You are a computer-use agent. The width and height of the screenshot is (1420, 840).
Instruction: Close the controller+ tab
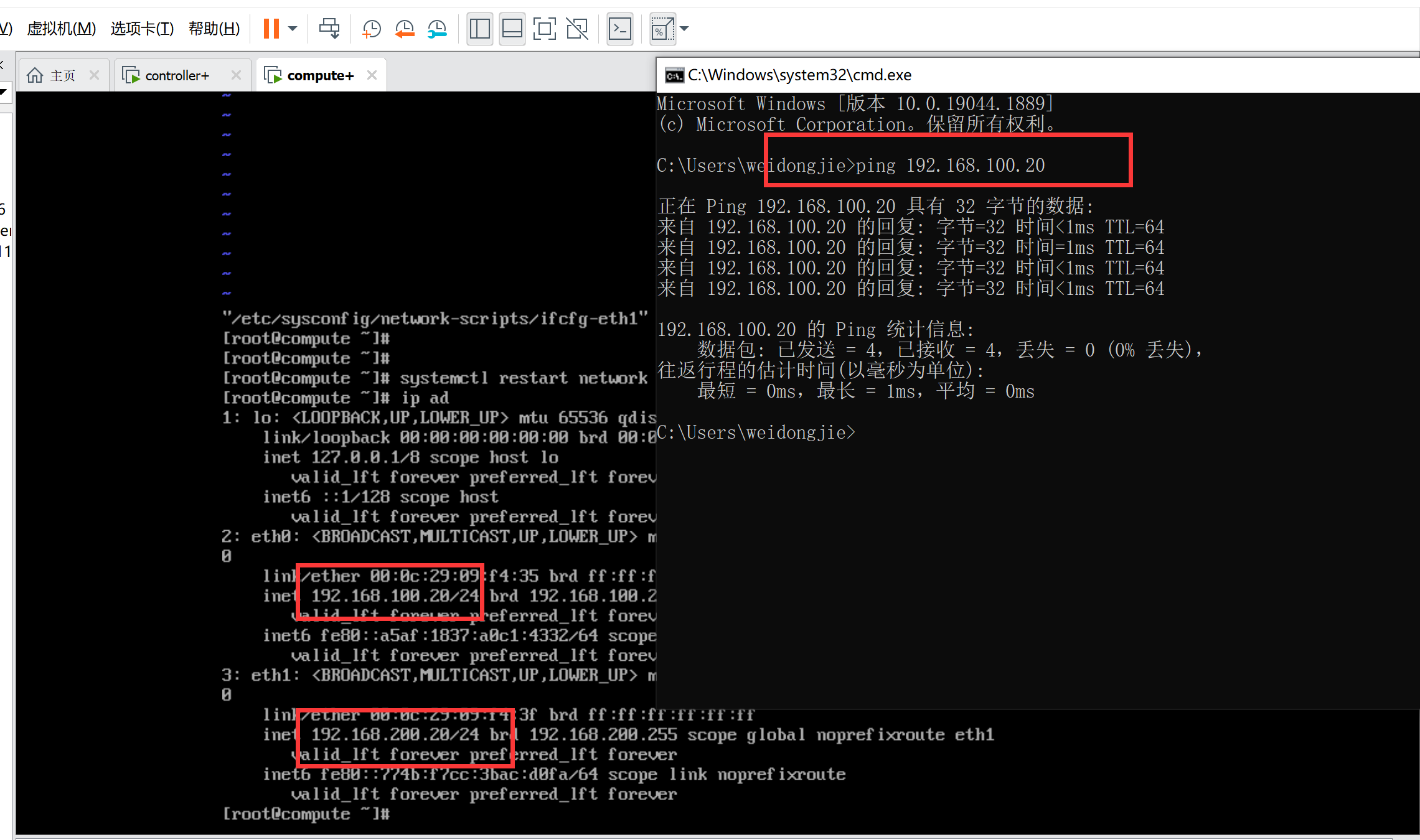point(236,75)
